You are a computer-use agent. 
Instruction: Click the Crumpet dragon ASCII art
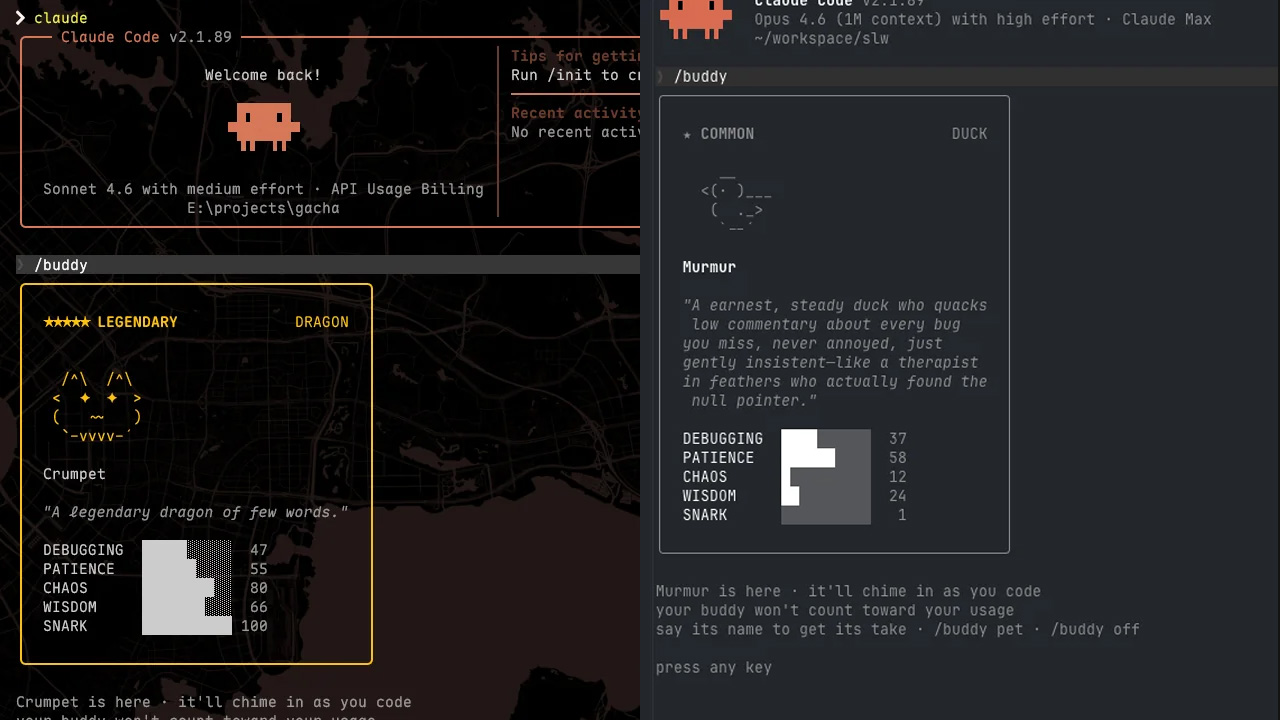click(96, 407)
